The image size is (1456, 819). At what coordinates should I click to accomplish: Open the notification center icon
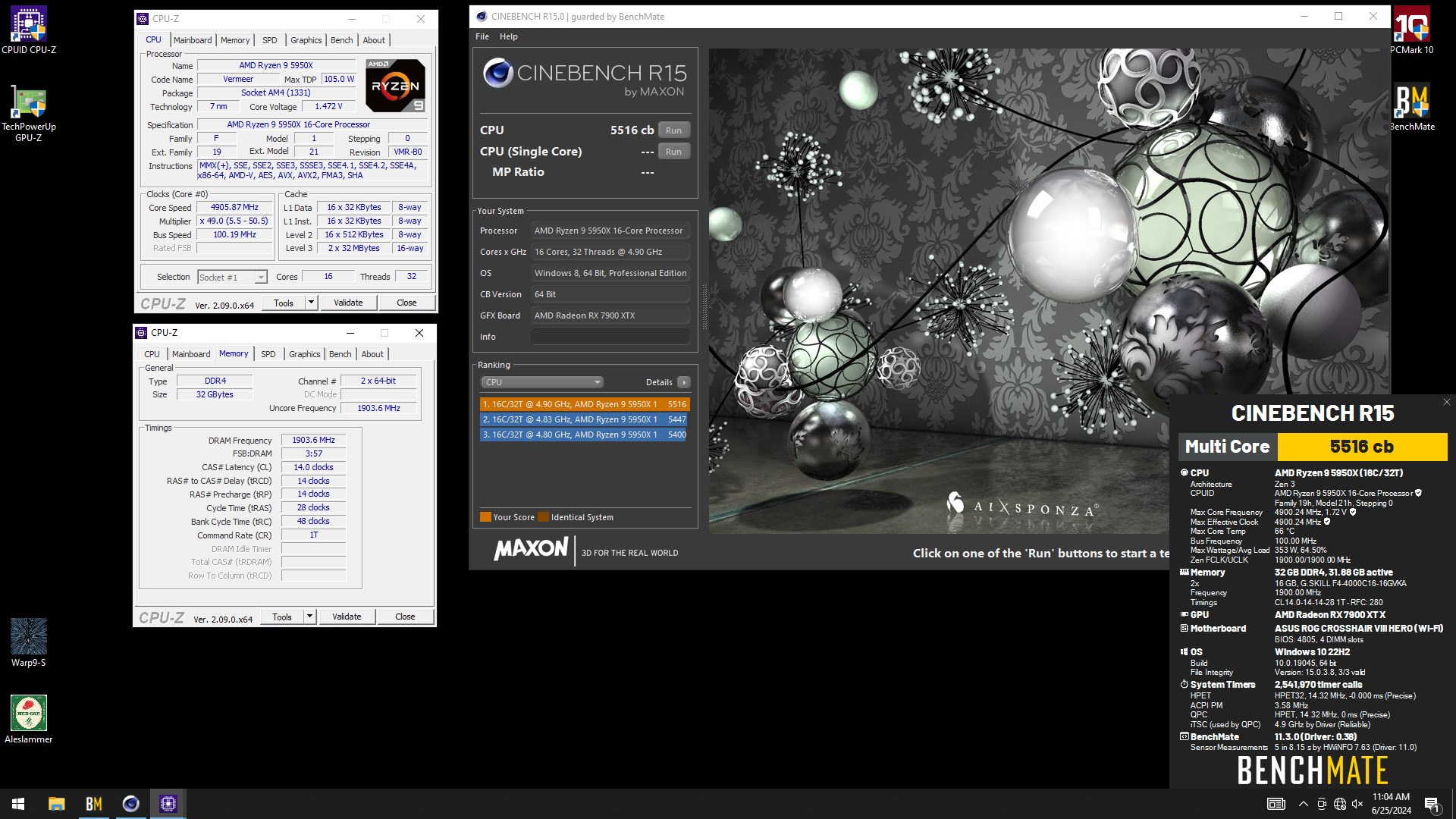coord(1432,804)
